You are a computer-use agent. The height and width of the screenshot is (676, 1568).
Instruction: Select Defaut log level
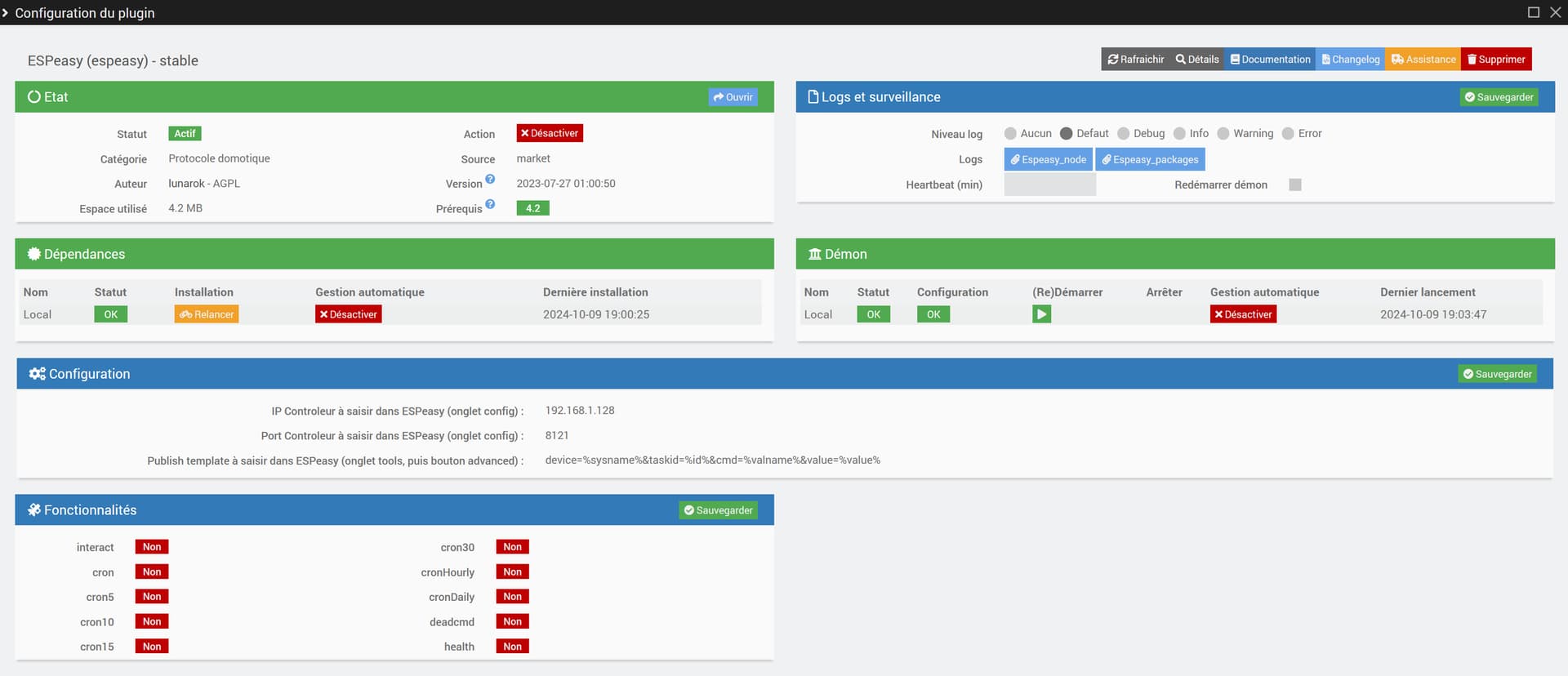1066,133
